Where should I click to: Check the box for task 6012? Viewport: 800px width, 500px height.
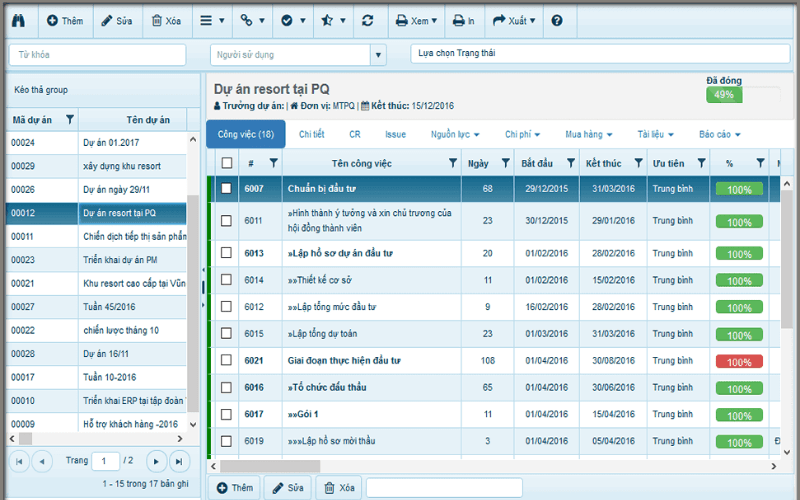point(226,306)
